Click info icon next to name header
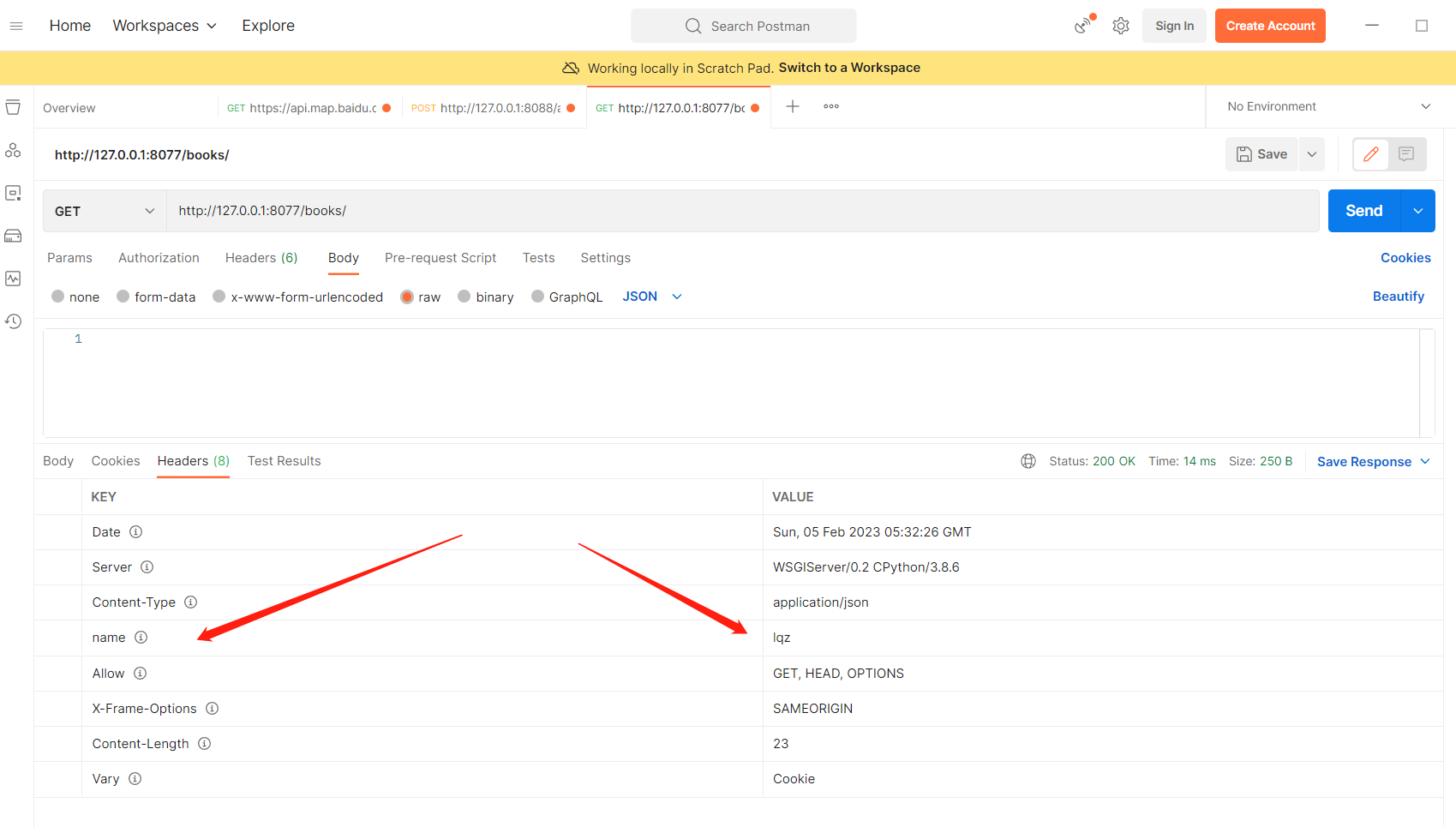 point(141,637)
